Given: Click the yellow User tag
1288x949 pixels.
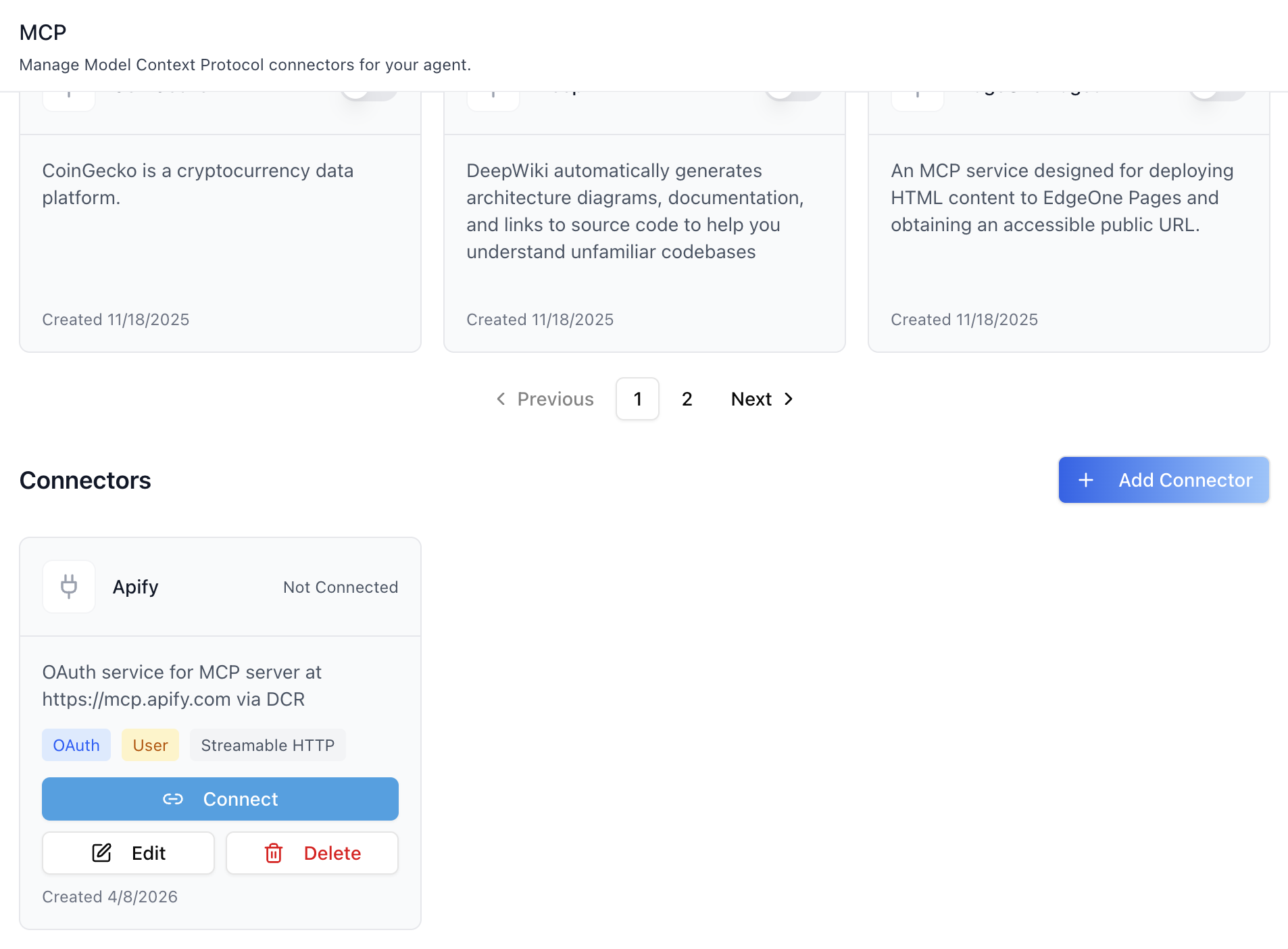Looking at the screenshot, I should (150, 745).
